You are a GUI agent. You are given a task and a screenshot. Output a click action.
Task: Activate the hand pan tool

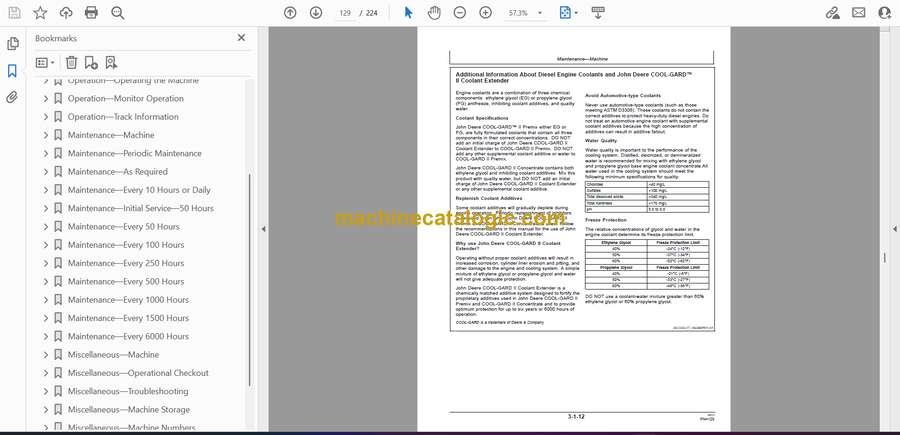tap(434, 13)
